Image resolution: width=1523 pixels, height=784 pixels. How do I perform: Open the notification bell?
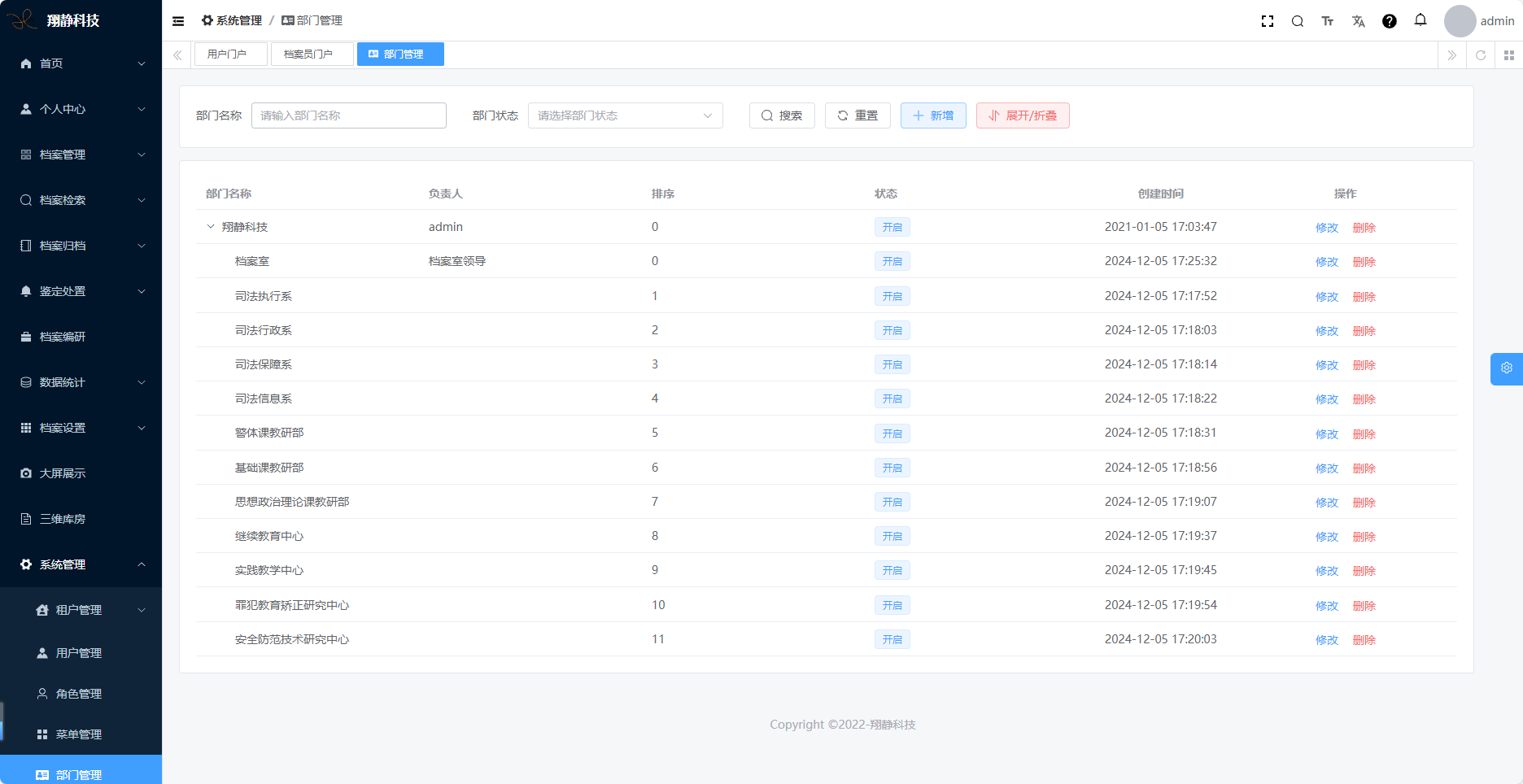(x=1420, y=20)
